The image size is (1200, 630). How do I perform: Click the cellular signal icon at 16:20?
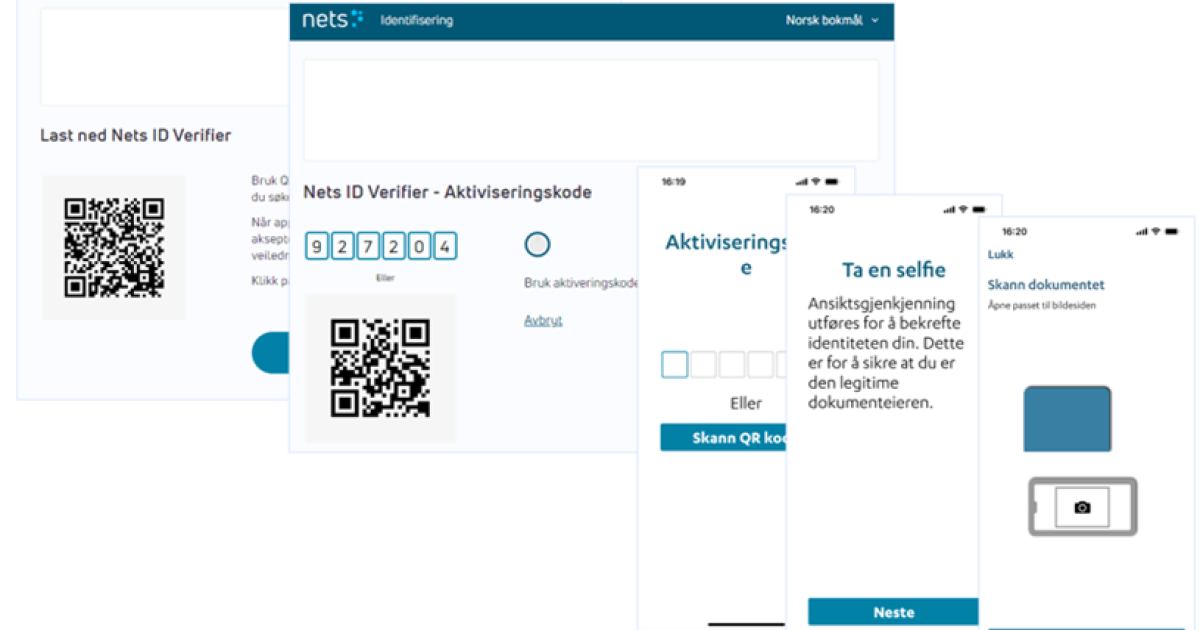pos(948,209)
